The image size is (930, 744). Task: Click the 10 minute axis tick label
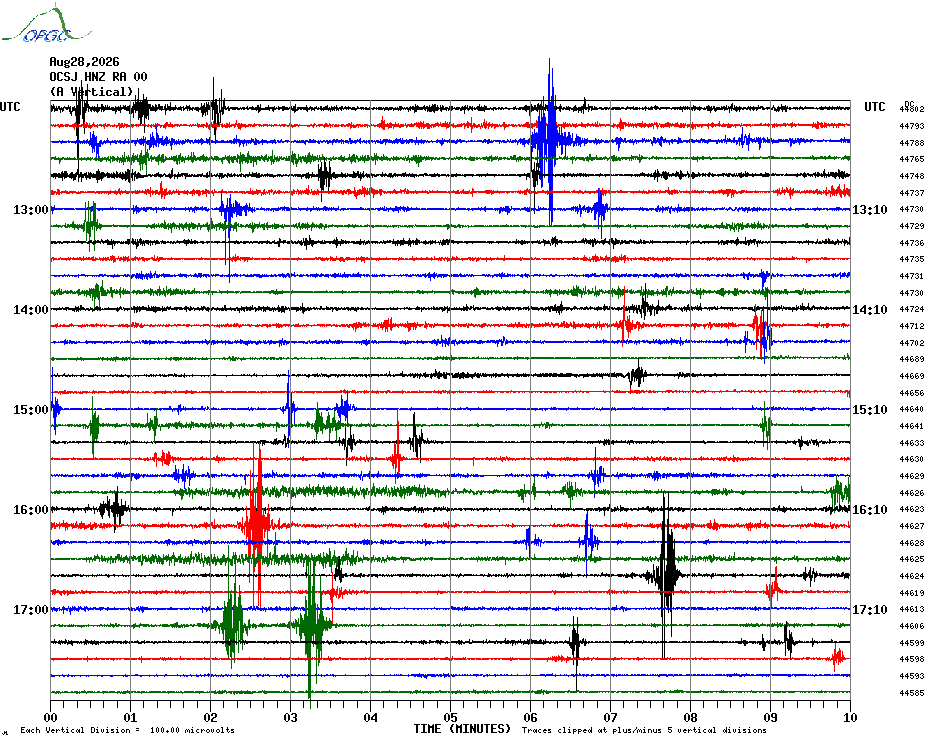point(851,717)
